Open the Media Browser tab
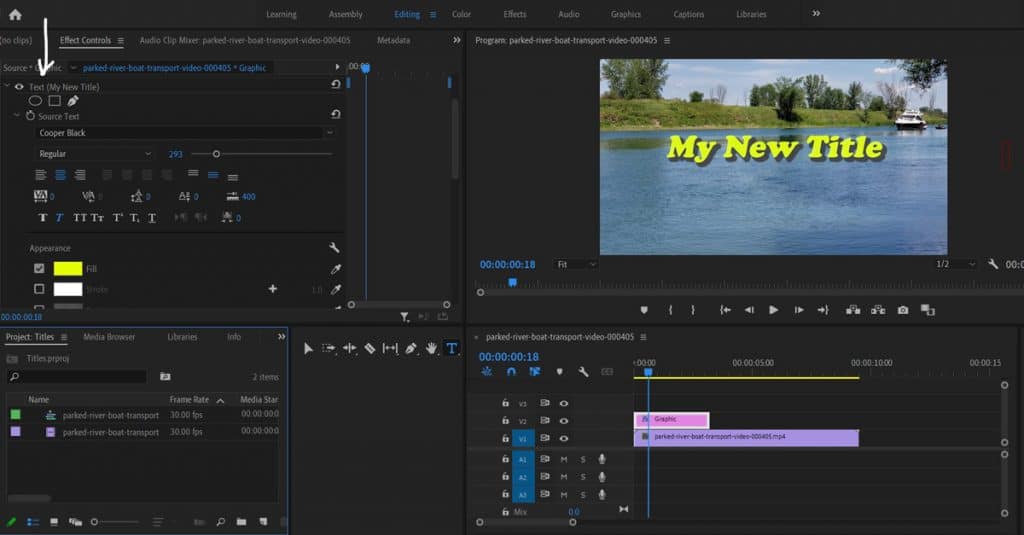The image size is (1024, 535). coord(109,337)
